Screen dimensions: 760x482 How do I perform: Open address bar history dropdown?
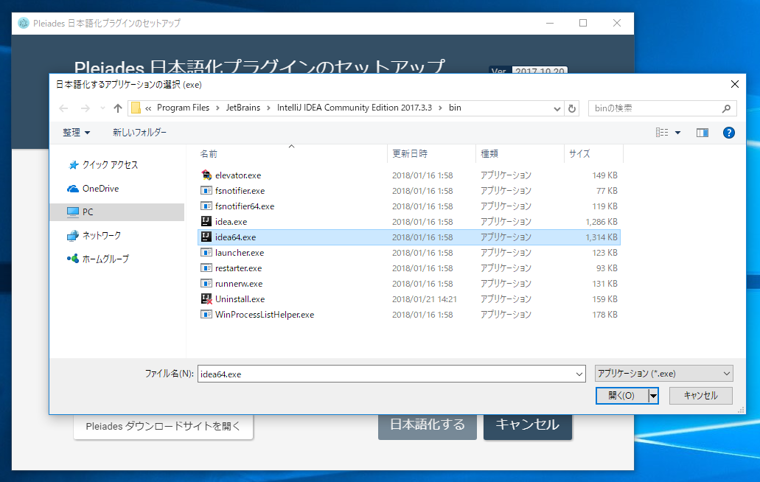tap(557, 109)
